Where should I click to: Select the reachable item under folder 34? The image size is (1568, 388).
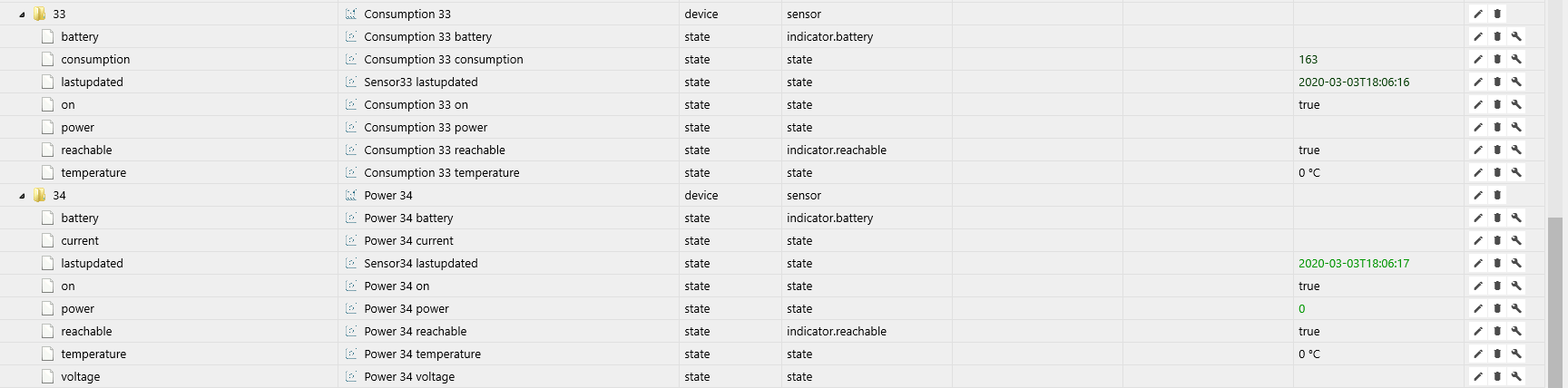point(86,331)
